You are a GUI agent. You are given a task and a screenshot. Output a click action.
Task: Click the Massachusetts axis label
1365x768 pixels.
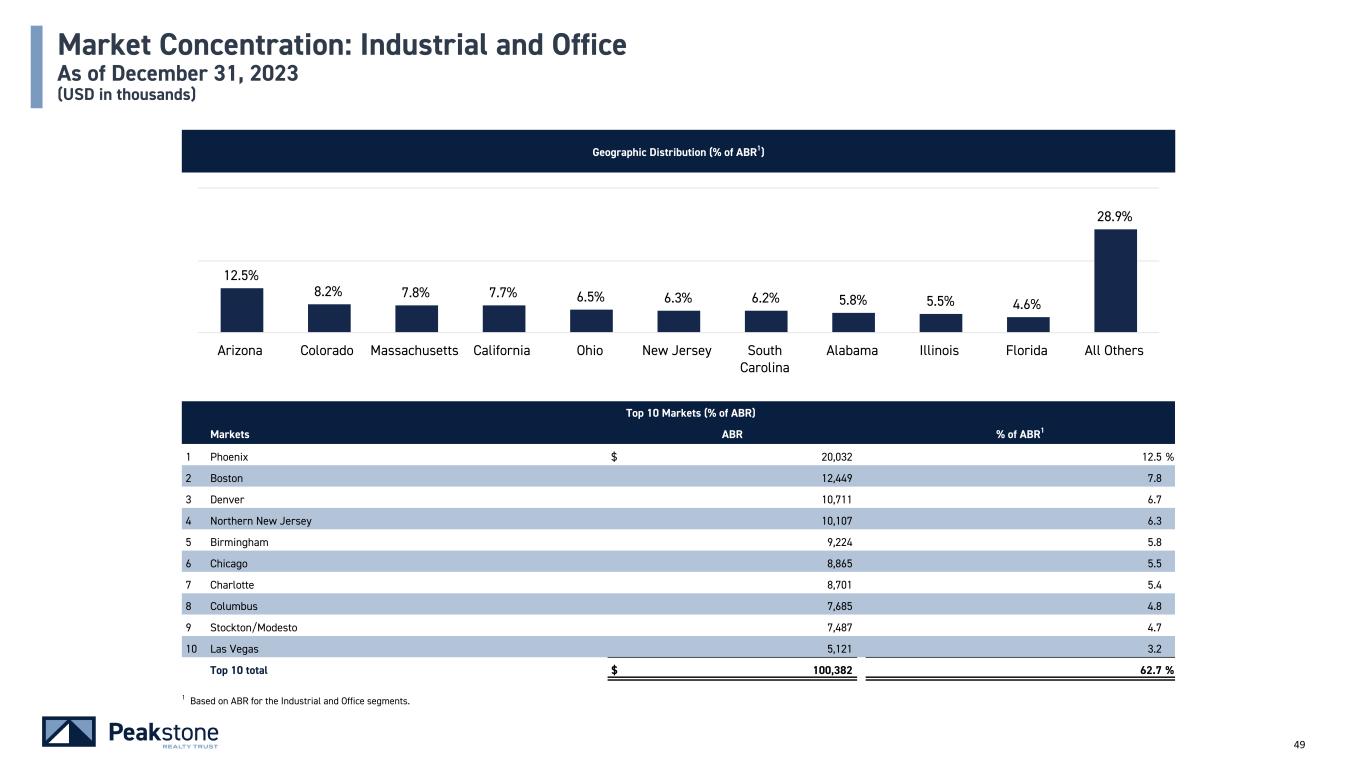point(414,351)
